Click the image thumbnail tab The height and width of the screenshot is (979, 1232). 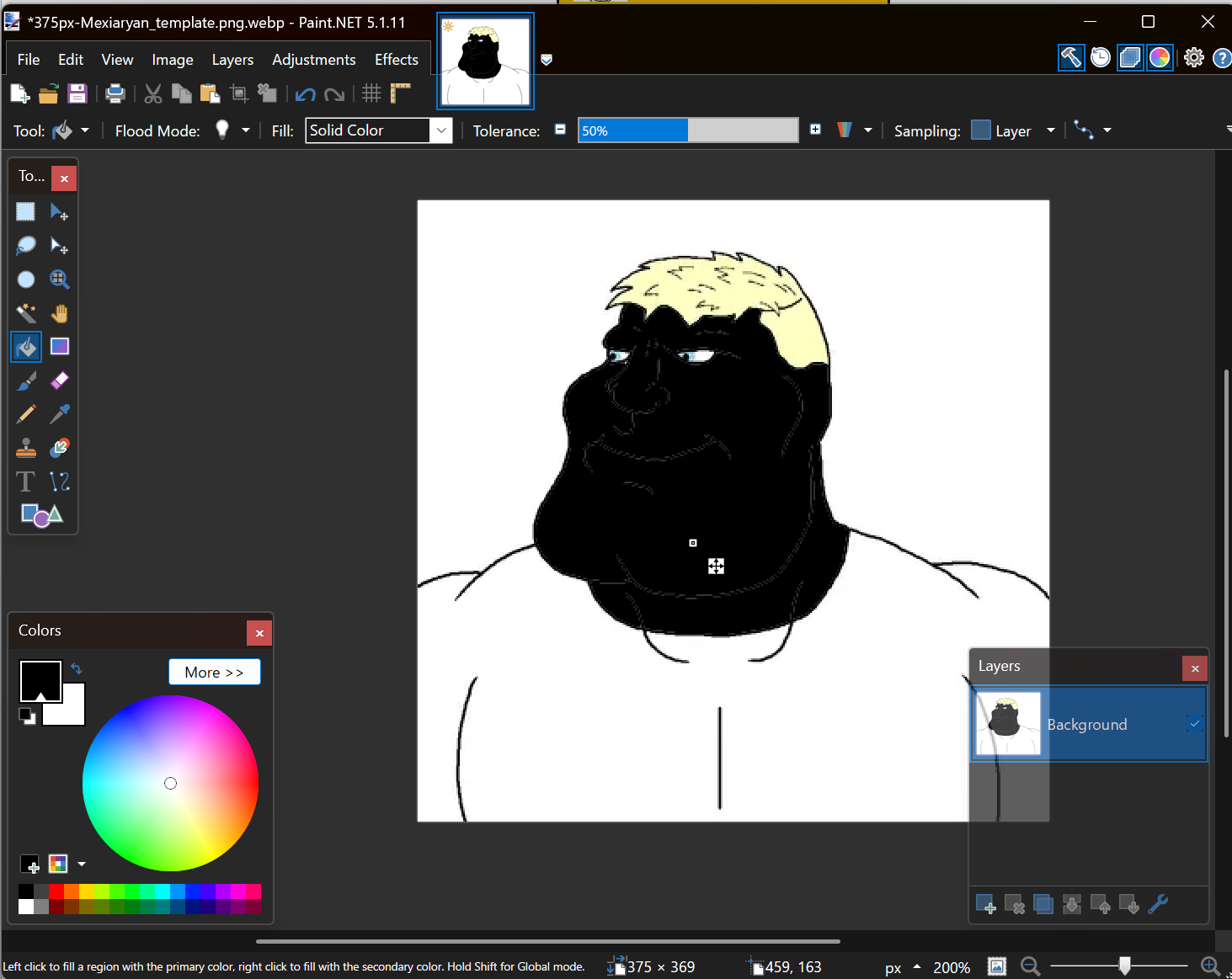click(485, 61)
